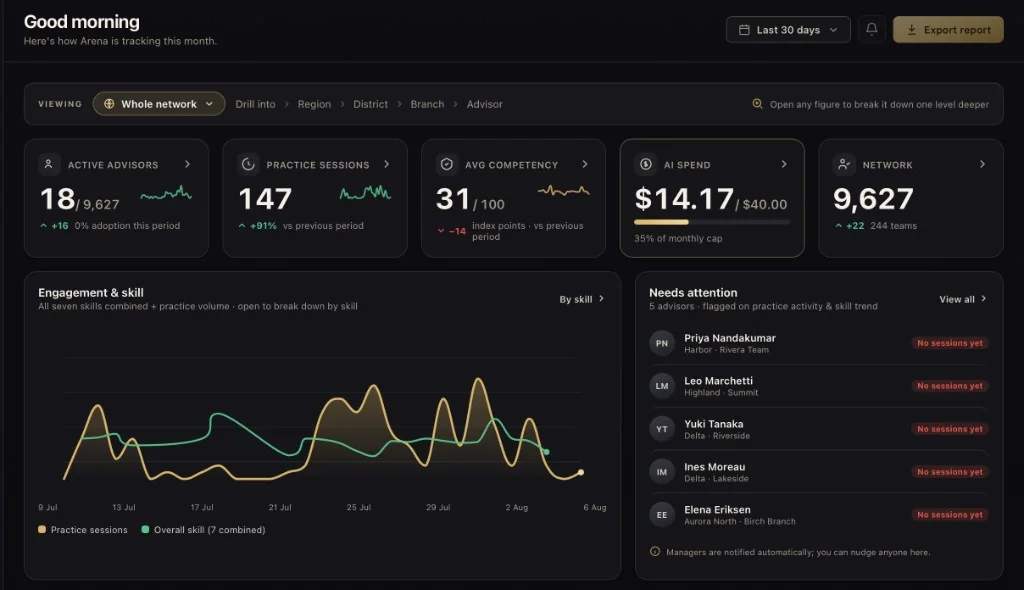The image size is (1024, 590).
Task: Click Yuki Tanaka's No sessions yet badge
Action: coord(950,429)
